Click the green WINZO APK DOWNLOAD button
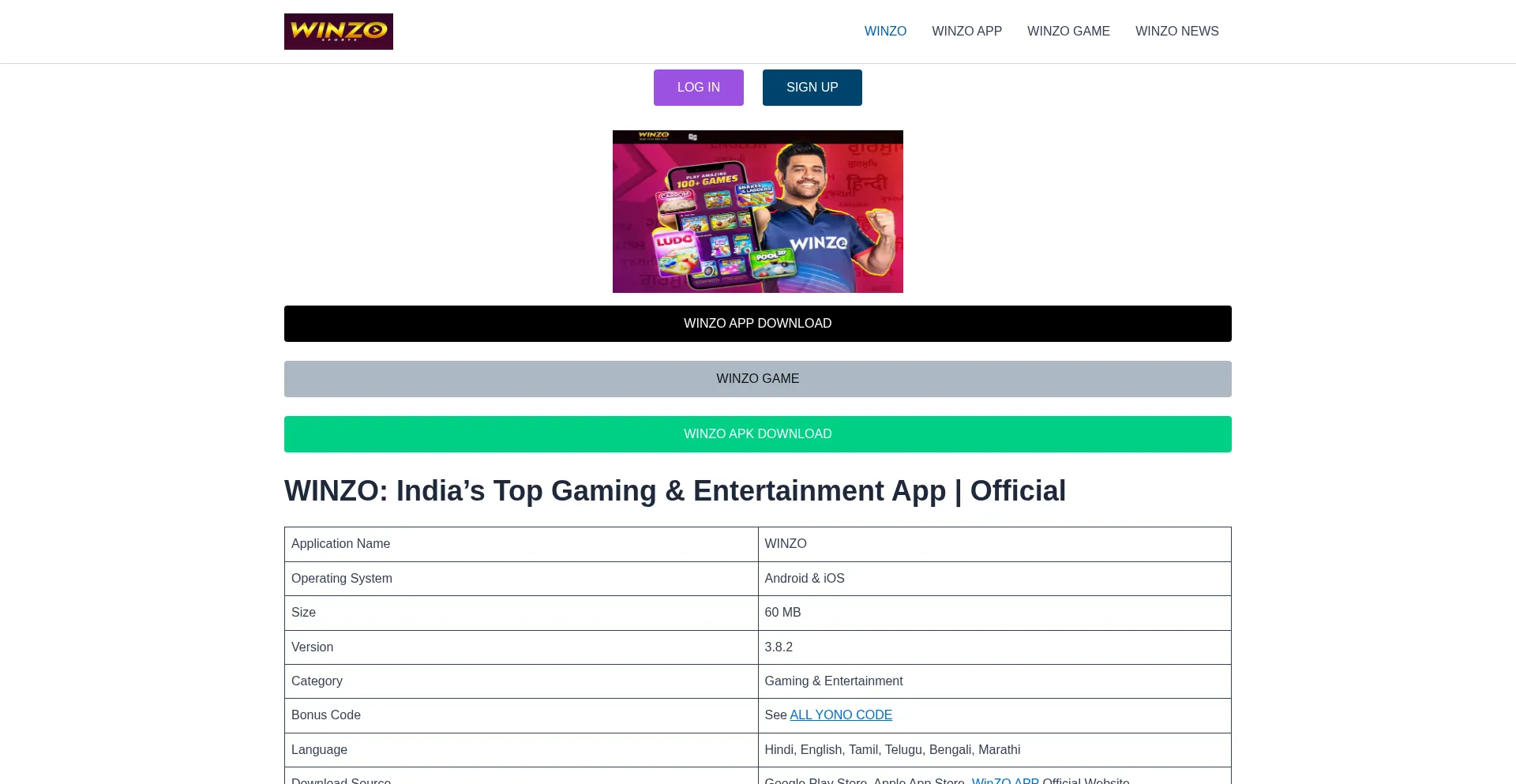This screenshot has height=784, width=1516. (758, 434)
